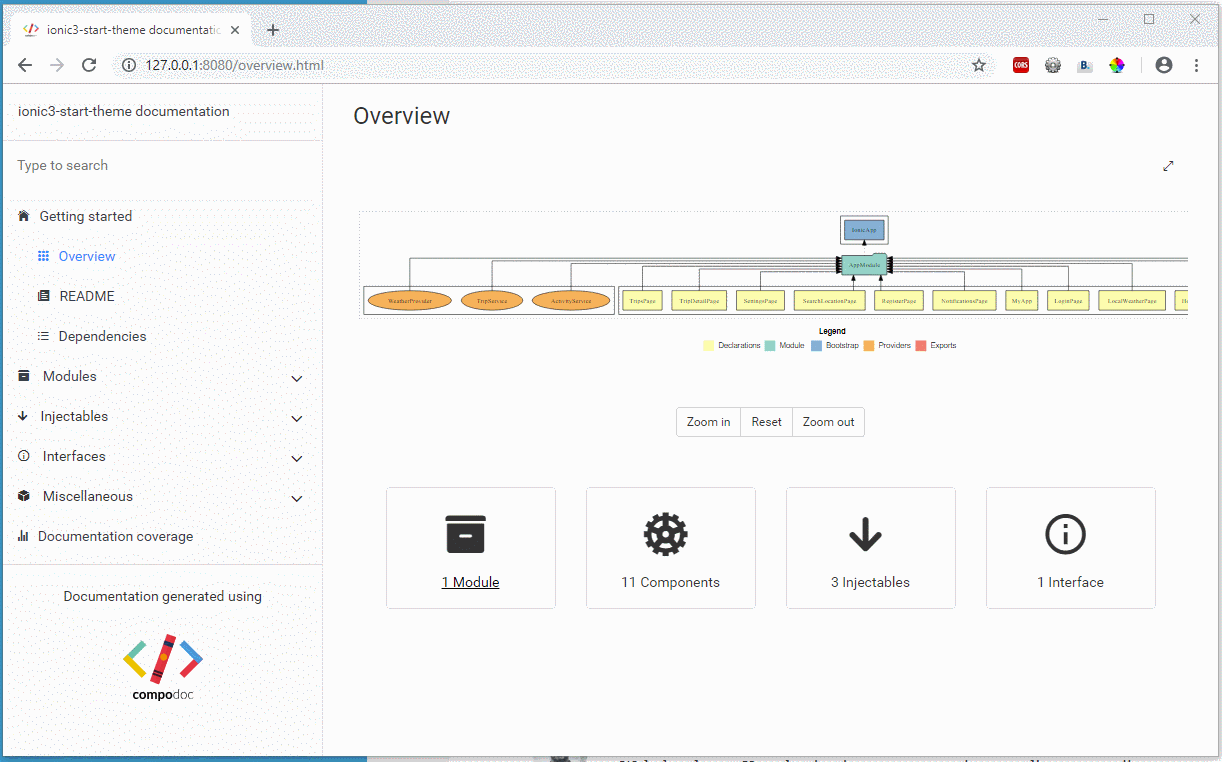Reload the page in browser
Viewport: 1222px width, 762px height.
(89, 65)
